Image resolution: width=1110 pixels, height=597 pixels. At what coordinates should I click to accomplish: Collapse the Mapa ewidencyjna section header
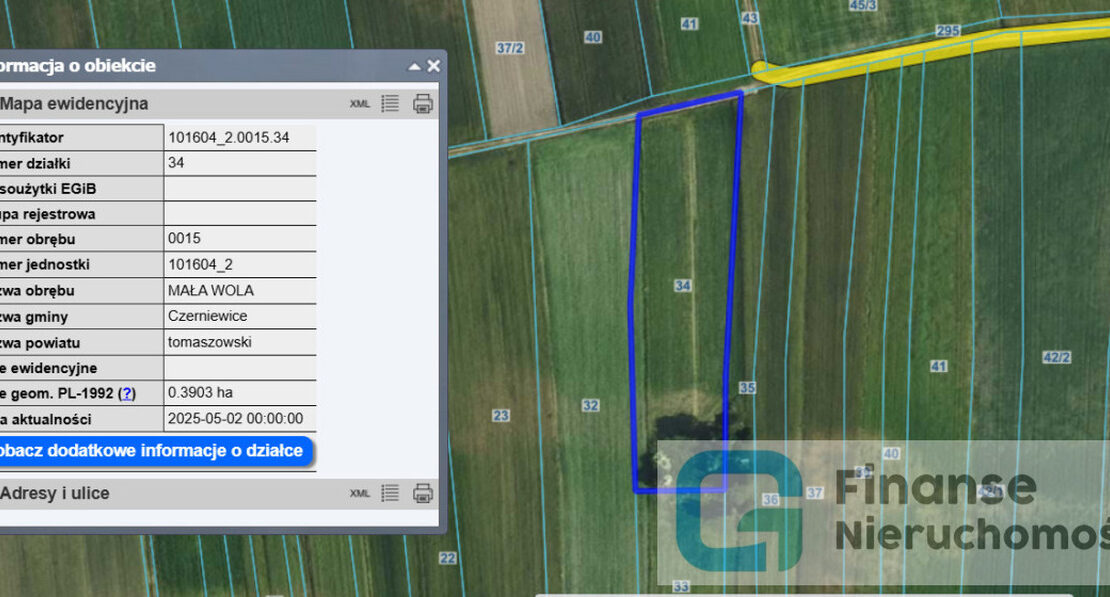point(75,103)
